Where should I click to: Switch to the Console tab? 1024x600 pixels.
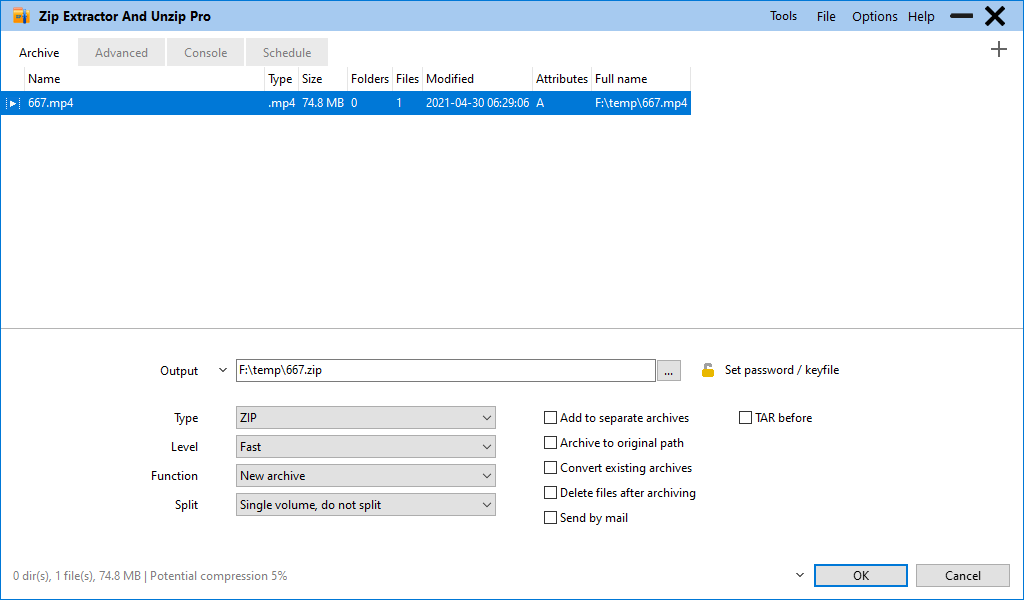coord(206,52)
